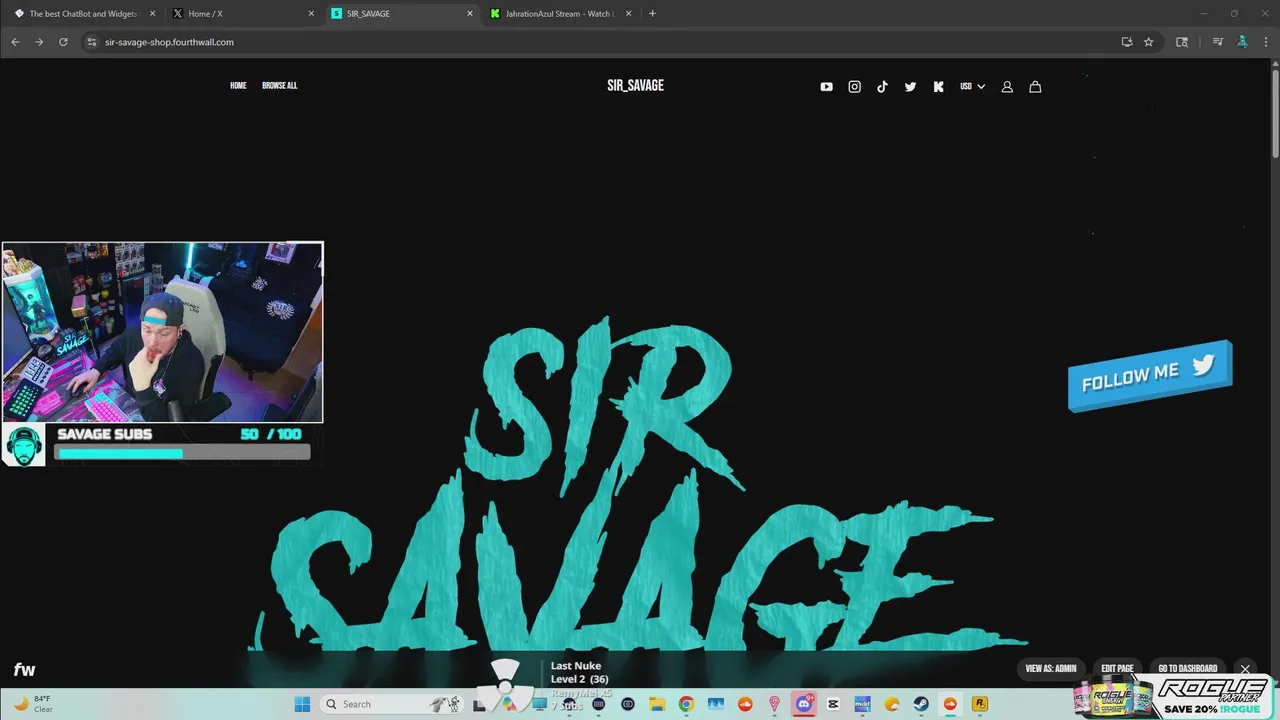The image size is (1280, 720).
Task: Open the Chrome three-dot menu
Action: pyautogui.click(x=1266, y=42)
